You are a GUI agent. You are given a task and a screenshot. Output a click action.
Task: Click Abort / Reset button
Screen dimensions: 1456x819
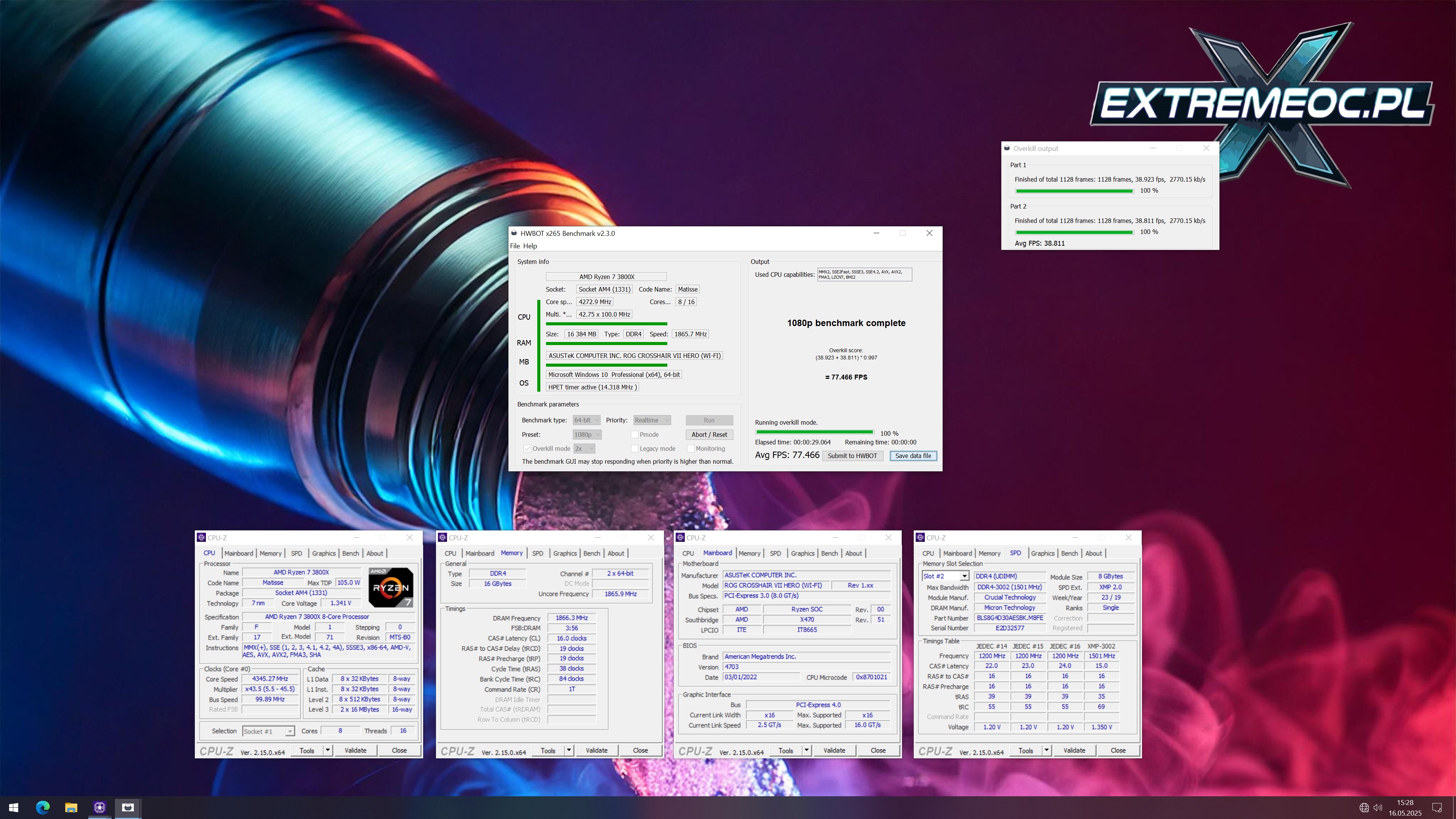(x=709, y=435)
